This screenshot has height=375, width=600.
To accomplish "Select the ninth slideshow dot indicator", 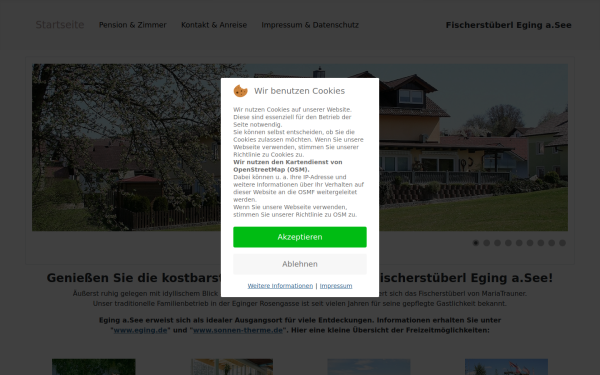I will (562, 243).
